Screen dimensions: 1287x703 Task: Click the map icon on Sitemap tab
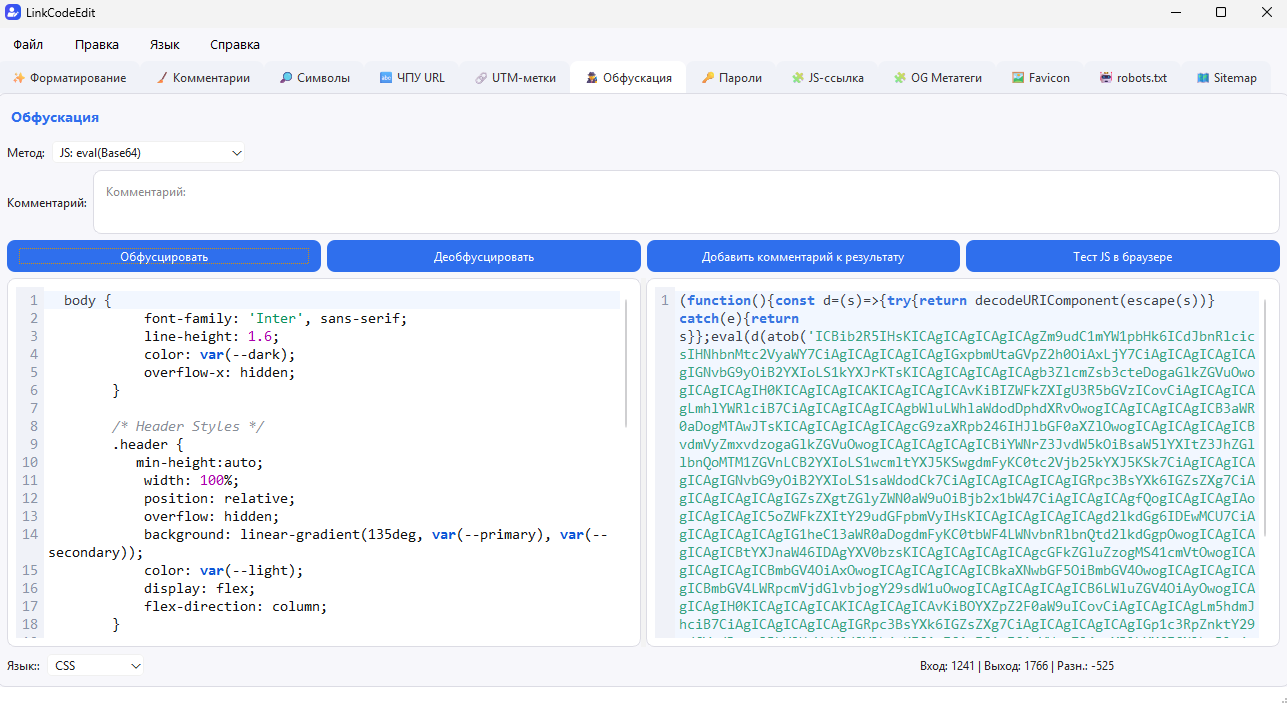tap(1203, 78)
